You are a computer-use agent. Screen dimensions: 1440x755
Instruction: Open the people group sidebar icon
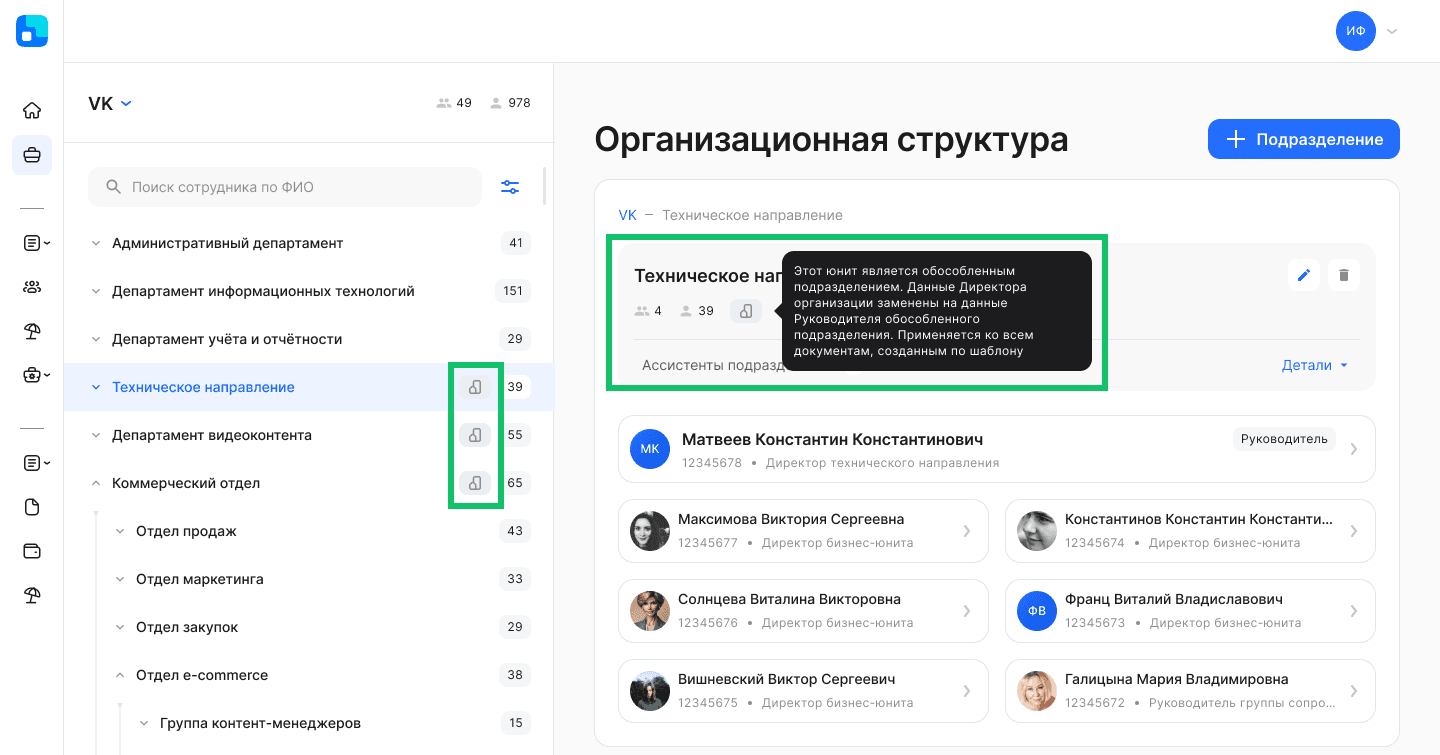[32, 287]
